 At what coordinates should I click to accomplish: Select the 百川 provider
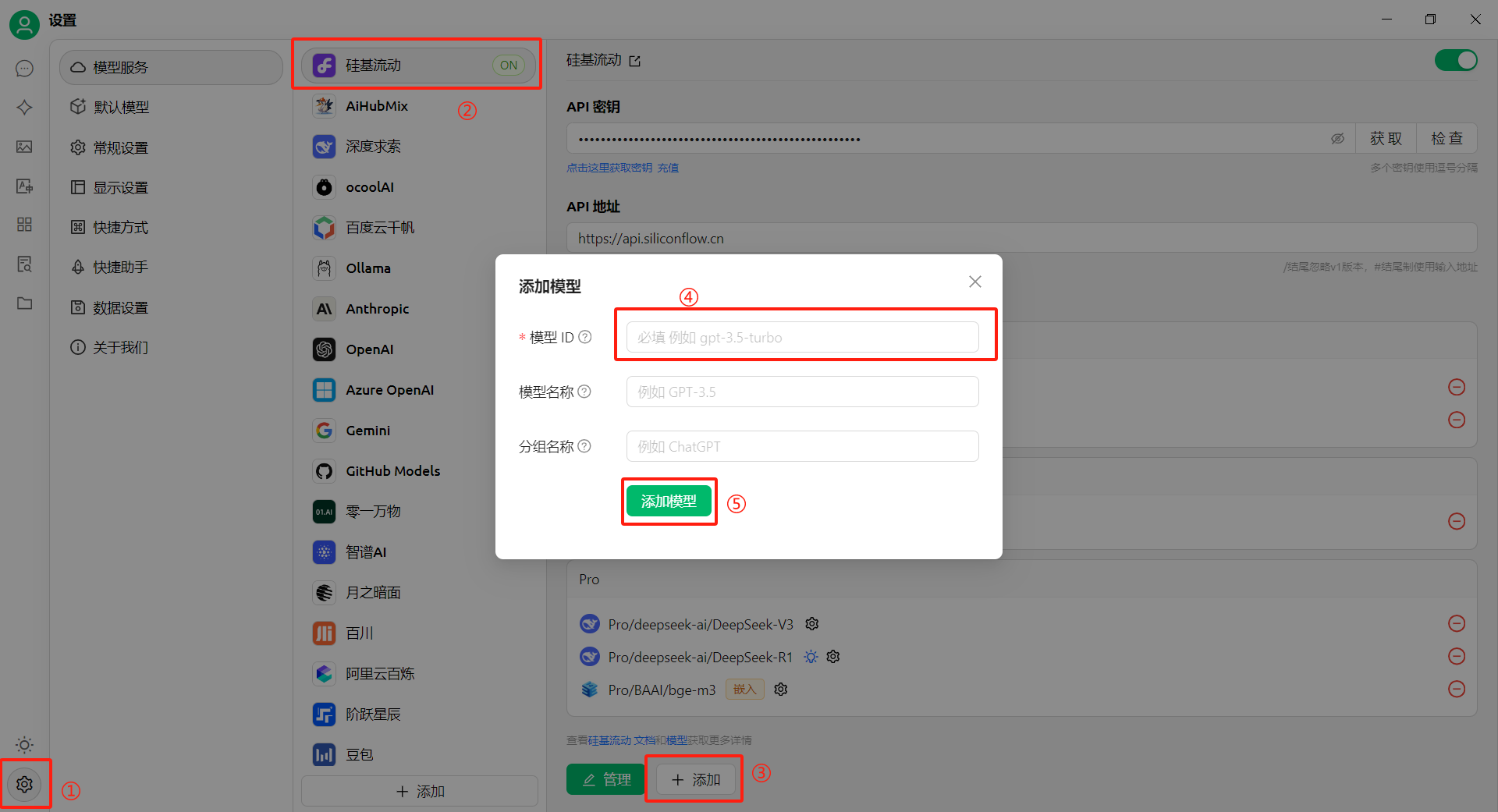point(419,633)
